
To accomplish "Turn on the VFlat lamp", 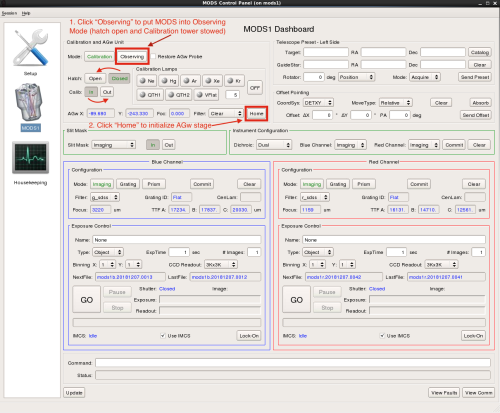I will pyautogui.click(x=208, y=95).
